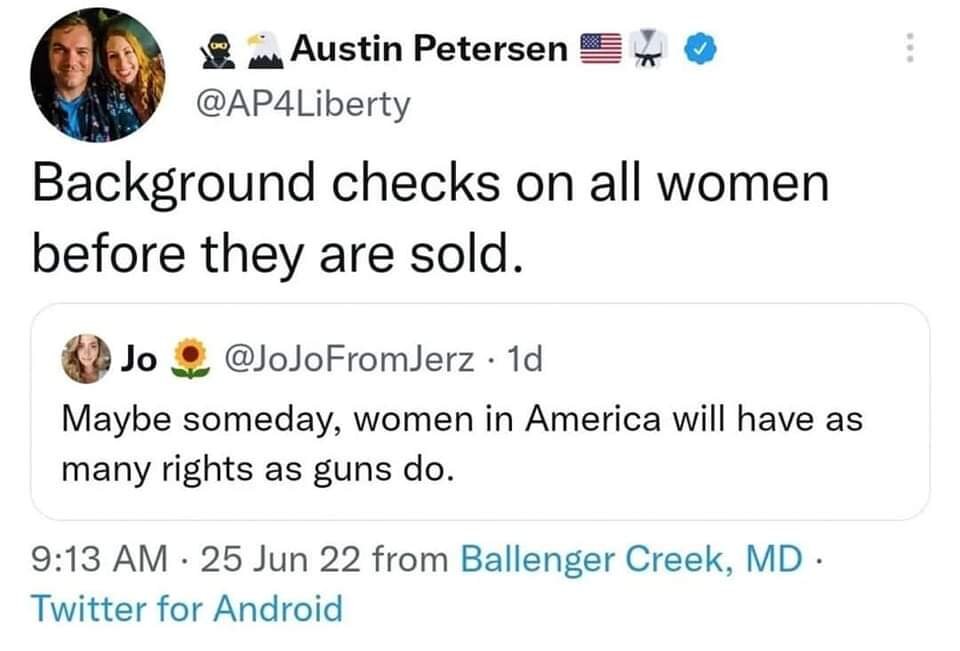The image size is (960, 651).
Task: Click the Twitter for Android source link
Action: click(x=187, y=608)
